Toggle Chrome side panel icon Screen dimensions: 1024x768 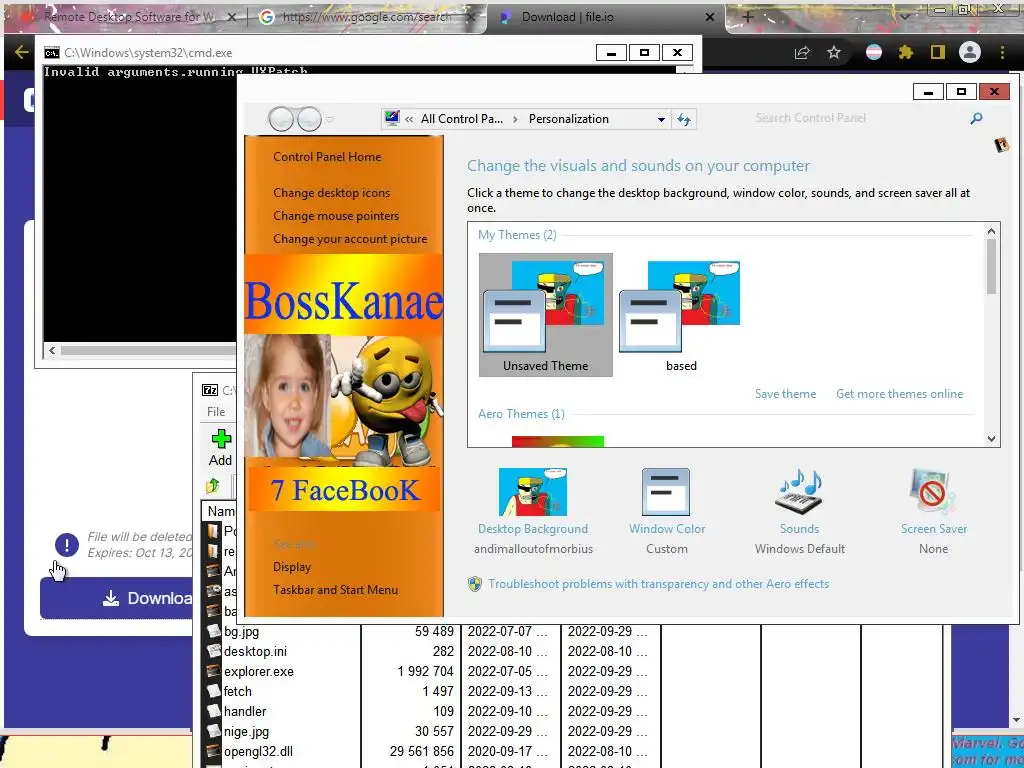[938, 52]
